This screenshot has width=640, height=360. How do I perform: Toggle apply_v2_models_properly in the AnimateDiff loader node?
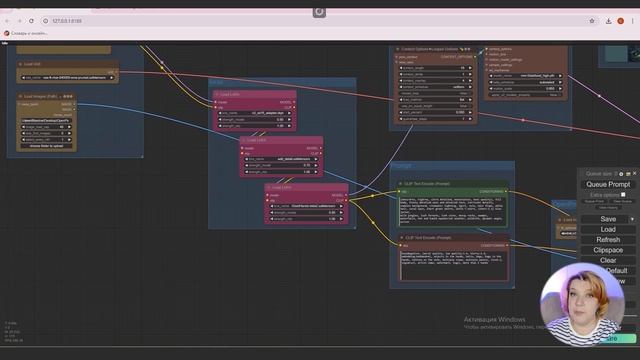click(525, 95)
